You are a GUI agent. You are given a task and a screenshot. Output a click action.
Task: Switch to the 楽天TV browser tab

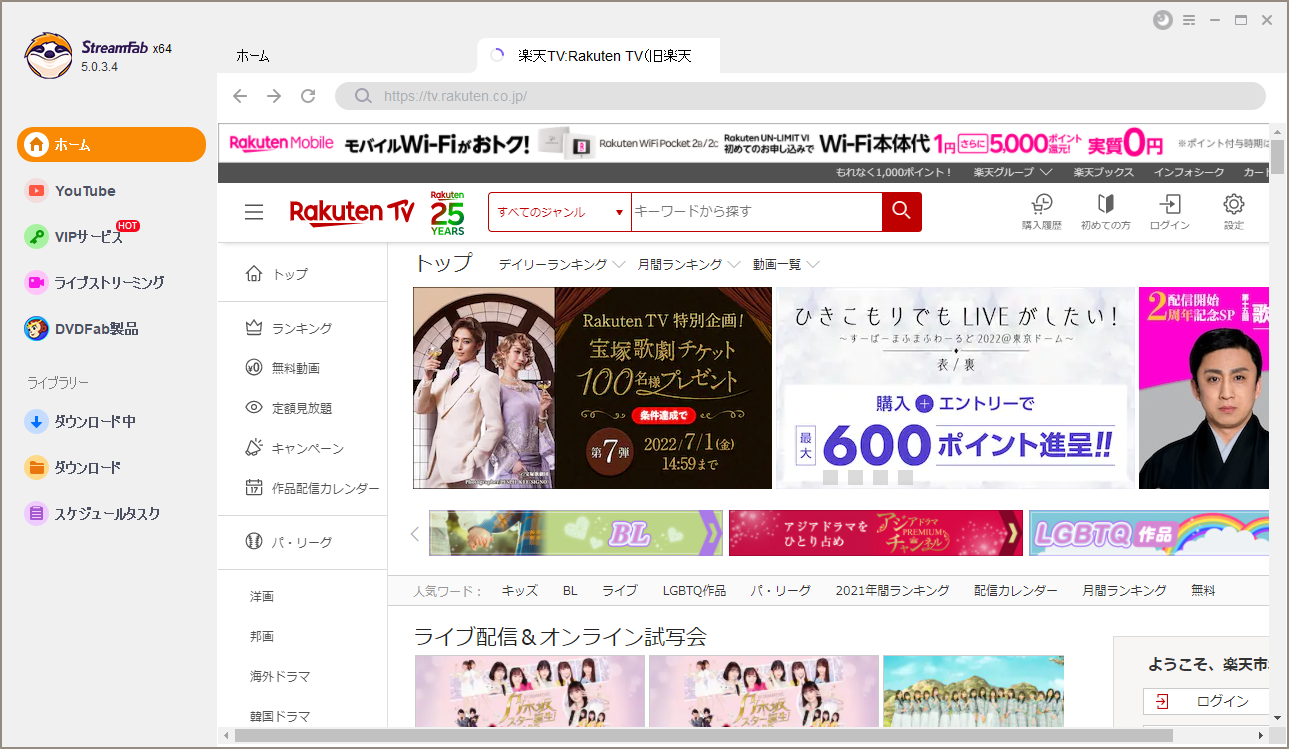(x=598, y=56)
